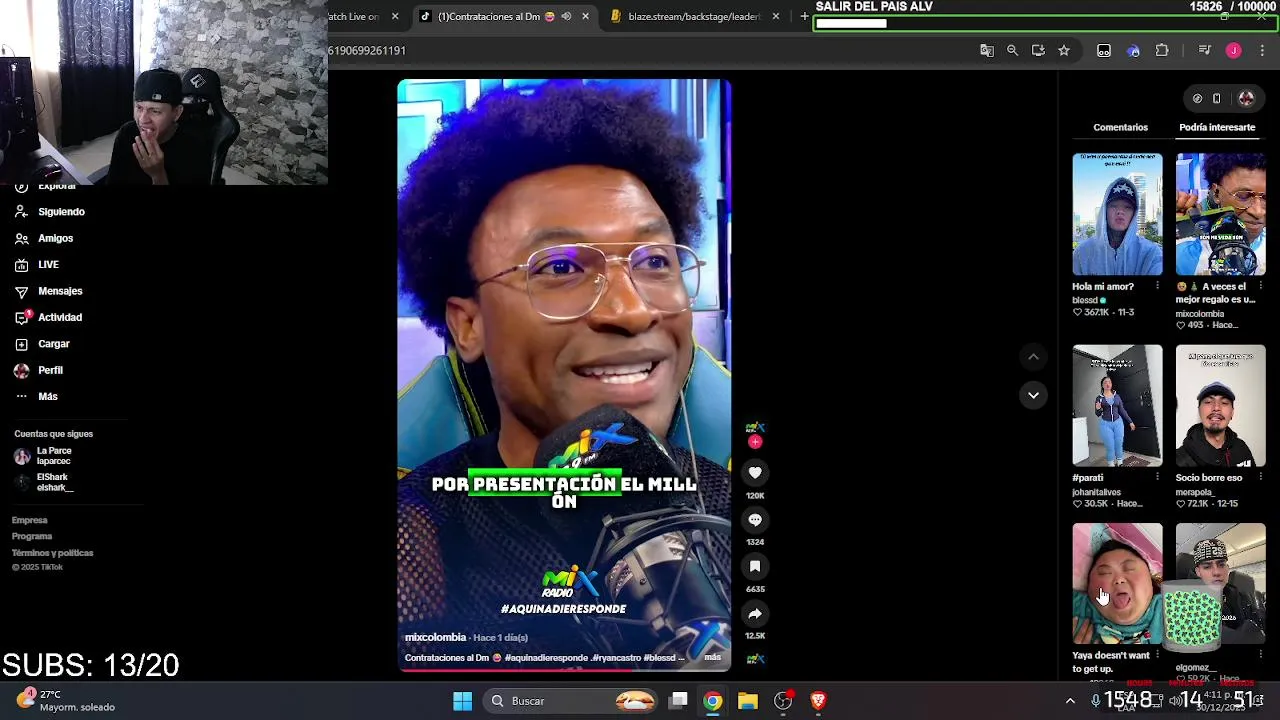Open options dots beside 'Hola mi amor?'
The height and width of the screenshot is (720, 1280).
(x=1157, y=286)
